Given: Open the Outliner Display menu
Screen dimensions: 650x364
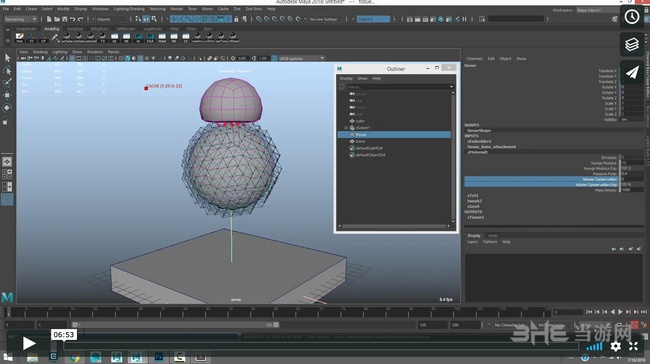Looking at the screenshot, I should tap(346, 78).
